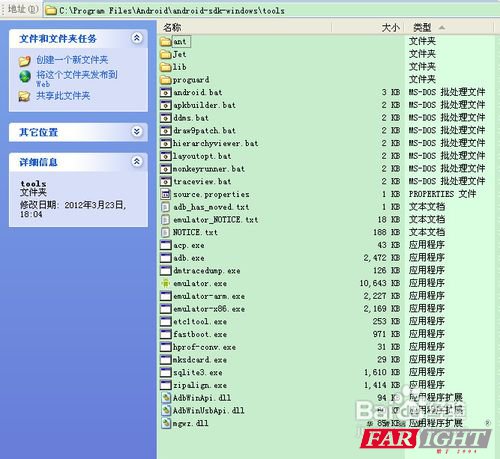Click the hierarchyviewer.bat batch icon
This screenshot has height=459, width=500.
(x=166, y=143)
